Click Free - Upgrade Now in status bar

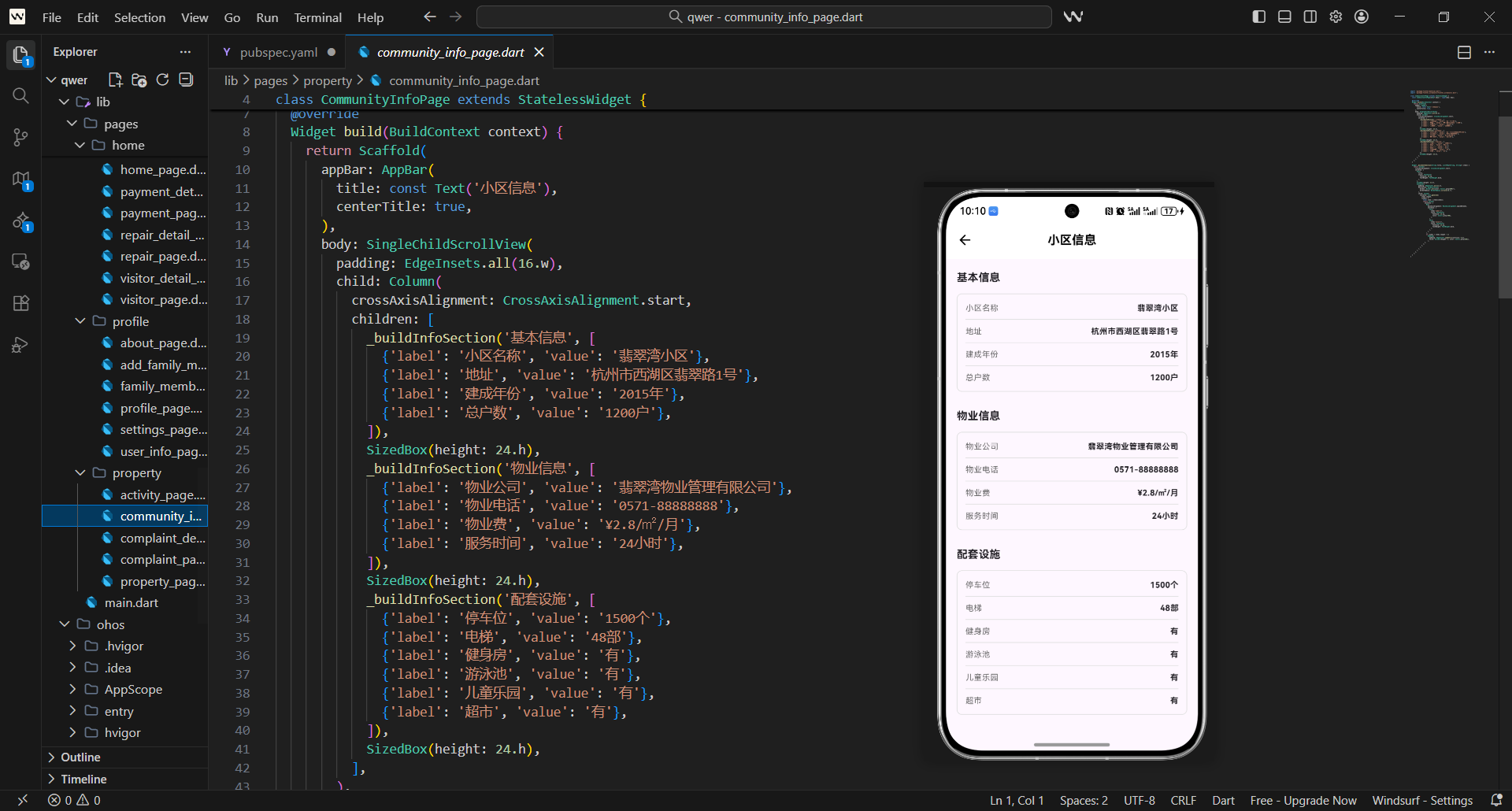point(1303,800)
